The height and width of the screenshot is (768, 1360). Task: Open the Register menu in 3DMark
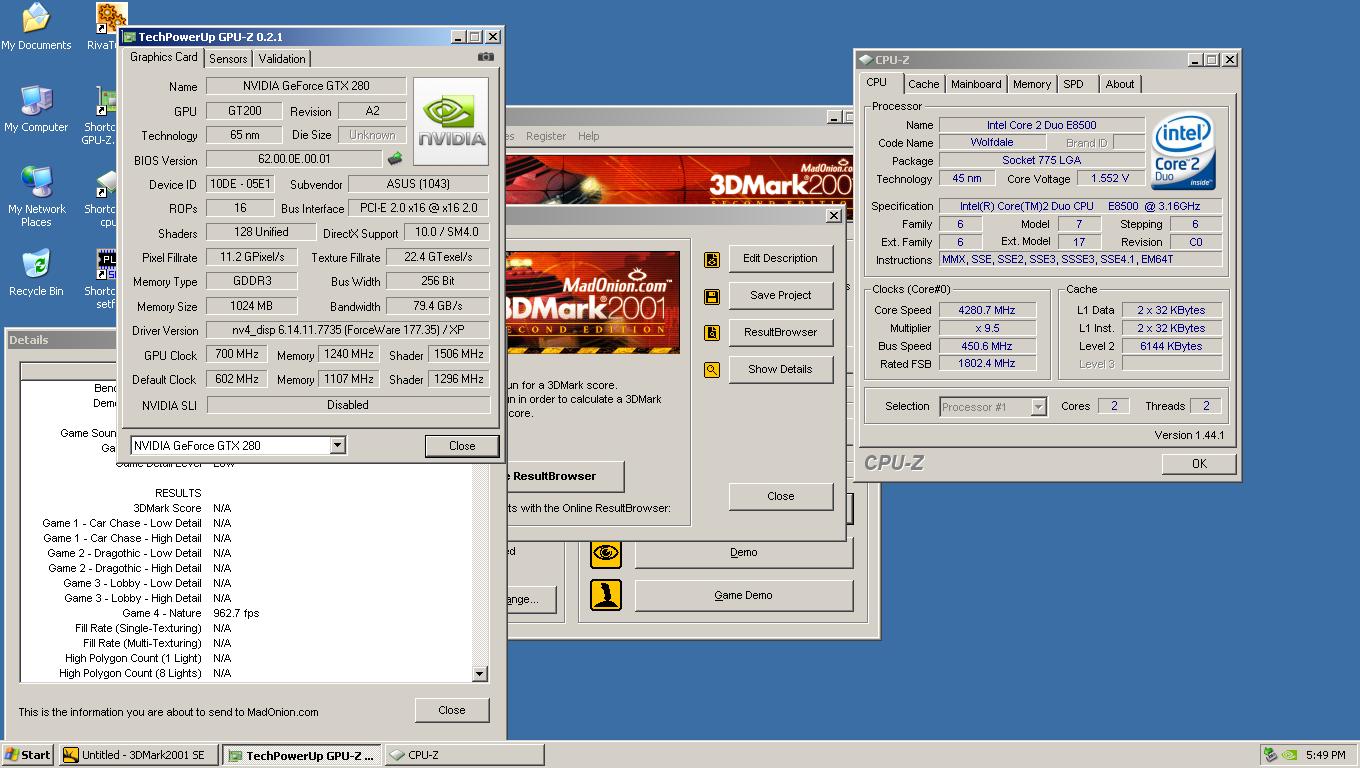(x=546, y=136)
